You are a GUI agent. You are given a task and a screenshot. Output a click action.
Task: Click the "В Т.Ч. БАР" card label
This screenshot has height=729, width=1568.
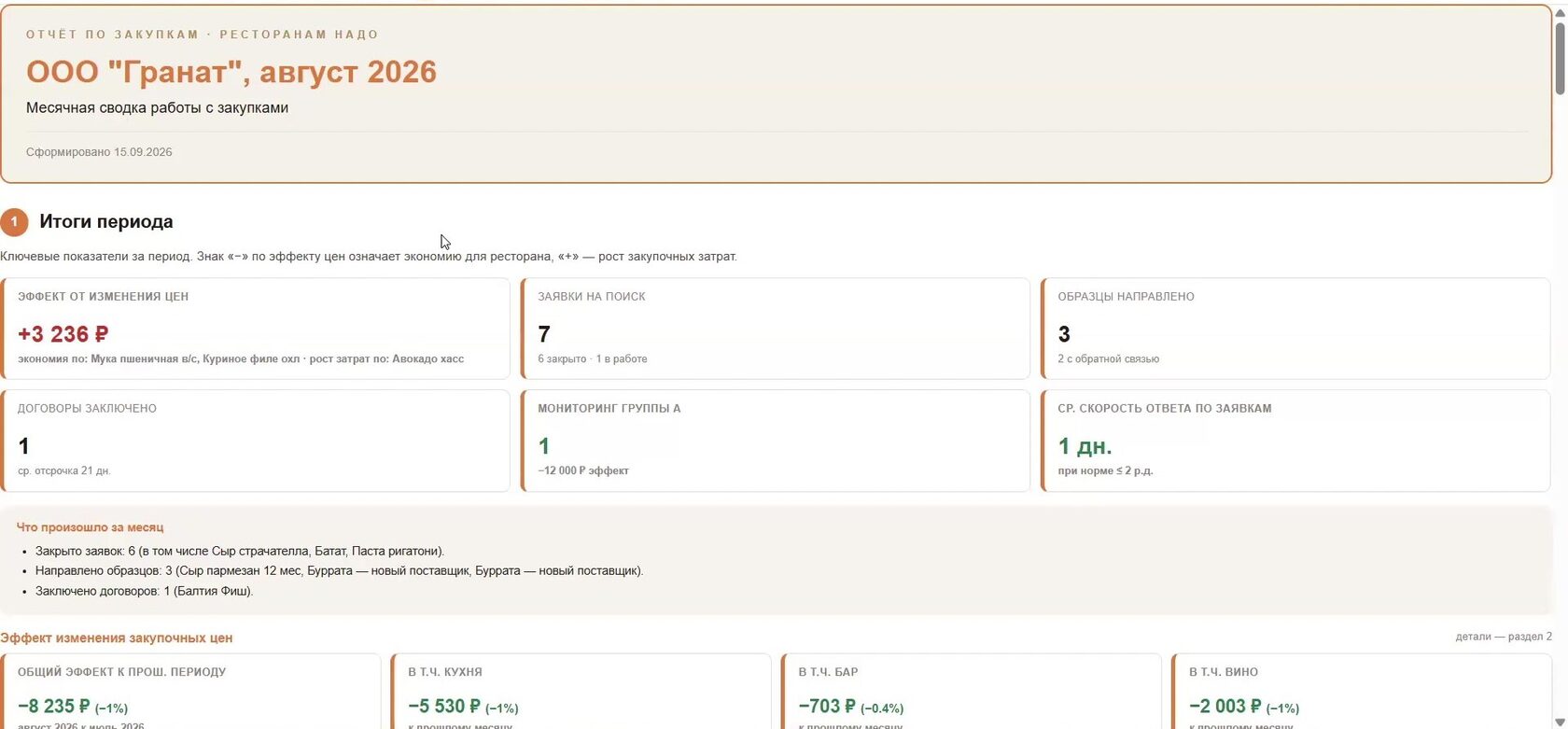coord(828,672)
